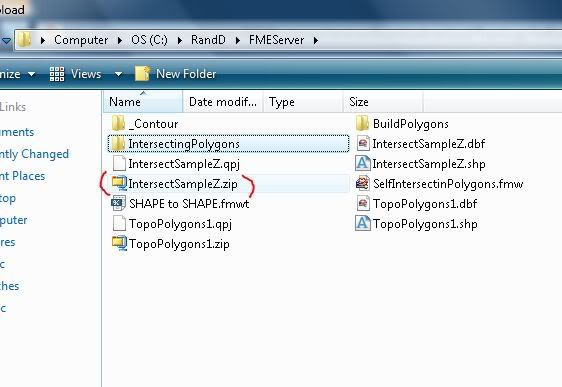Sort files by Name column

pyautogui.click(x=143, y=102)
